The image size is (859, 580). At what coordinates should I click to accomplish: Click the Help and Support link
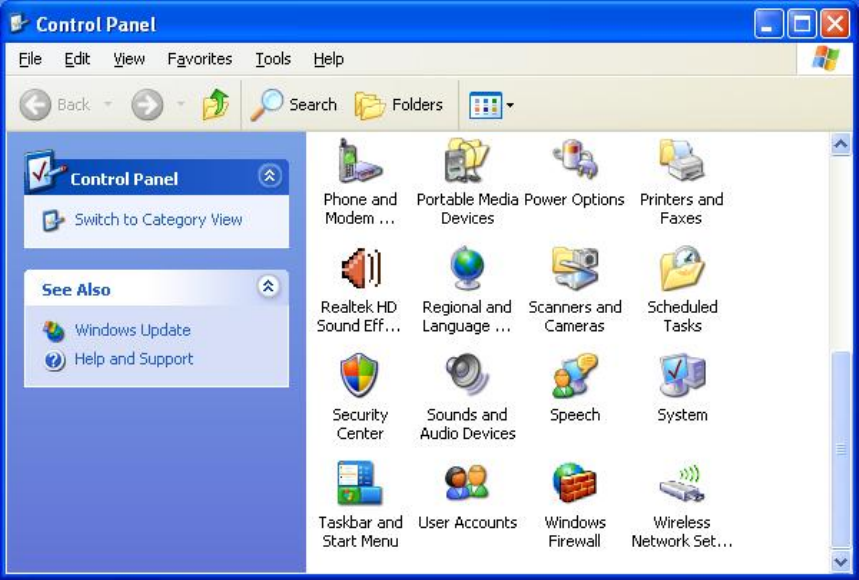click(x=134, y=359)
